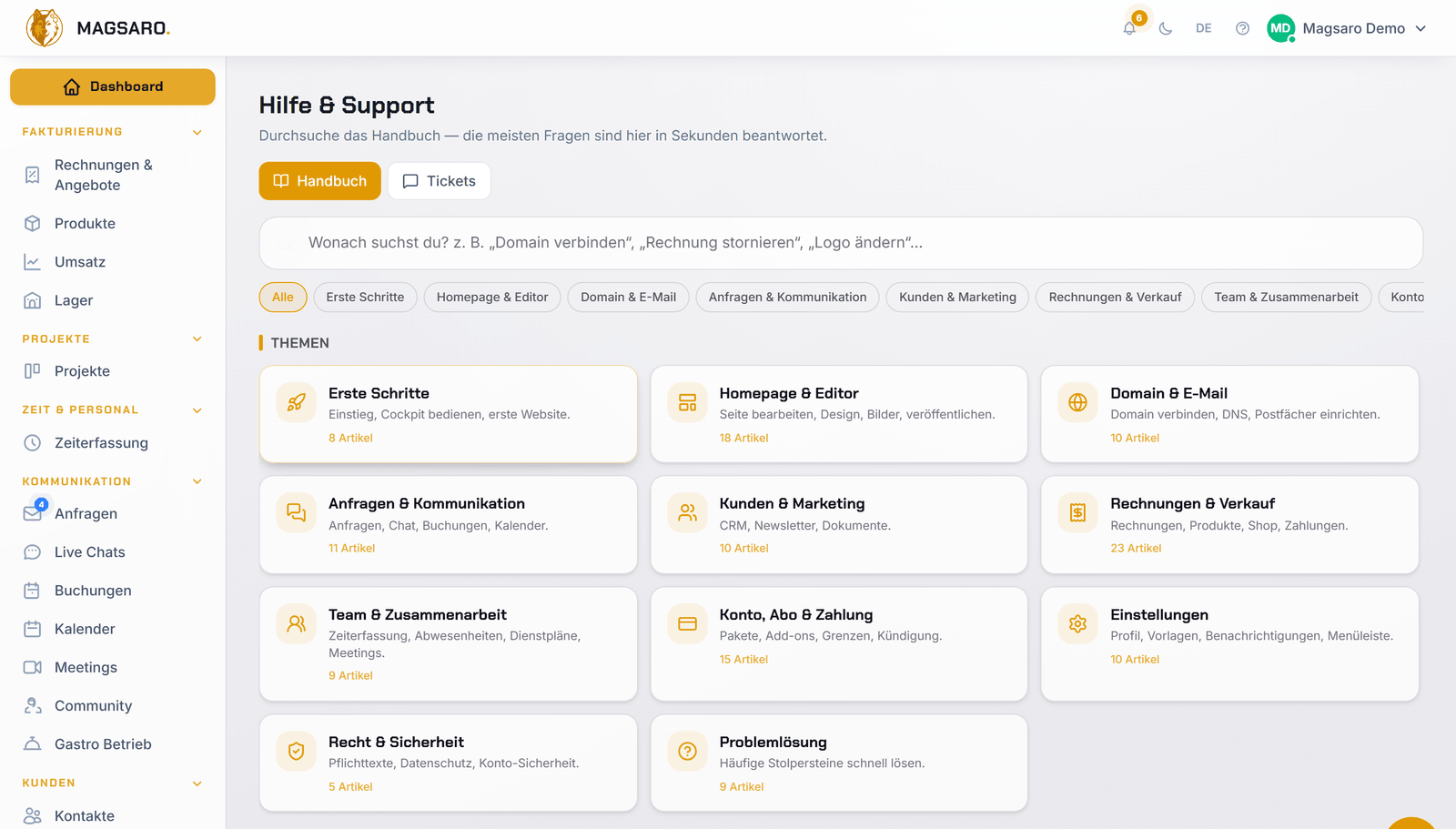The image size is (1456, 829).
Task: Toggle dark mode moon icon
Action: click(x=1166, y=28)
